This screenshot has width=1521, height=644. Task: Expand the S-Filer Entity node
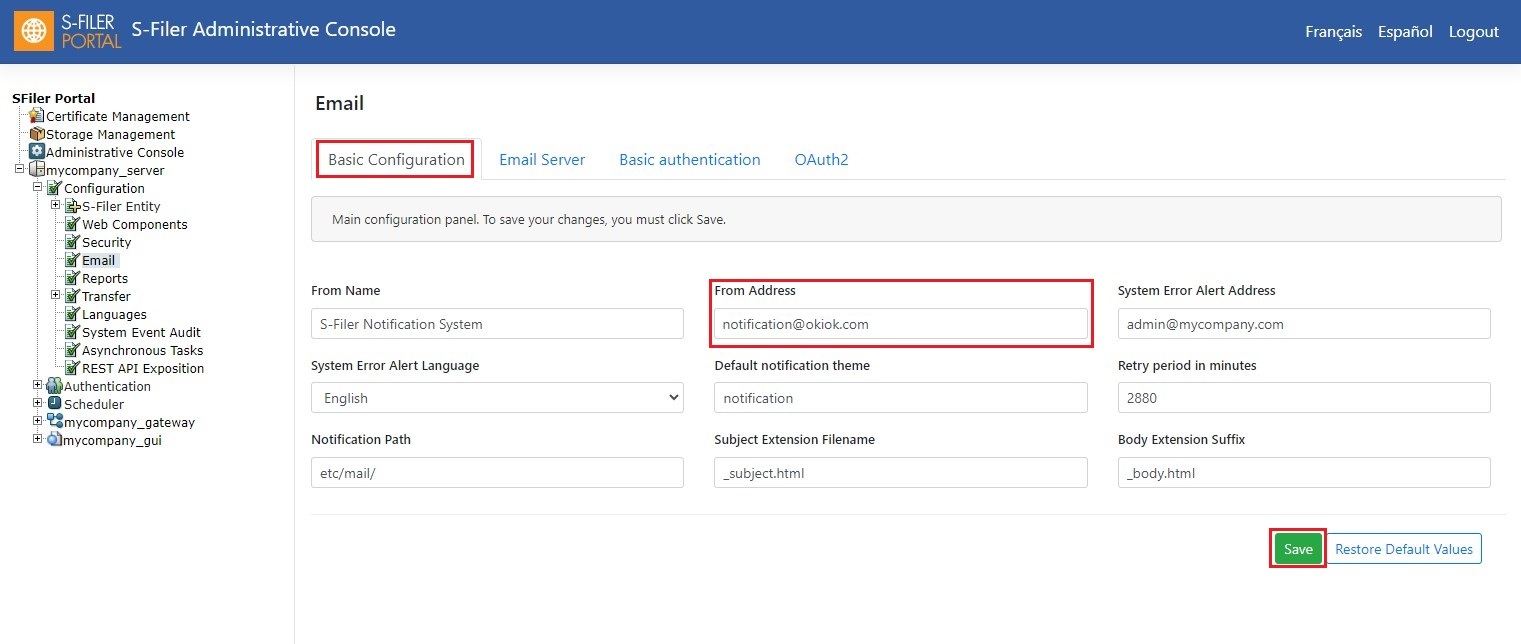click(56, 206)
